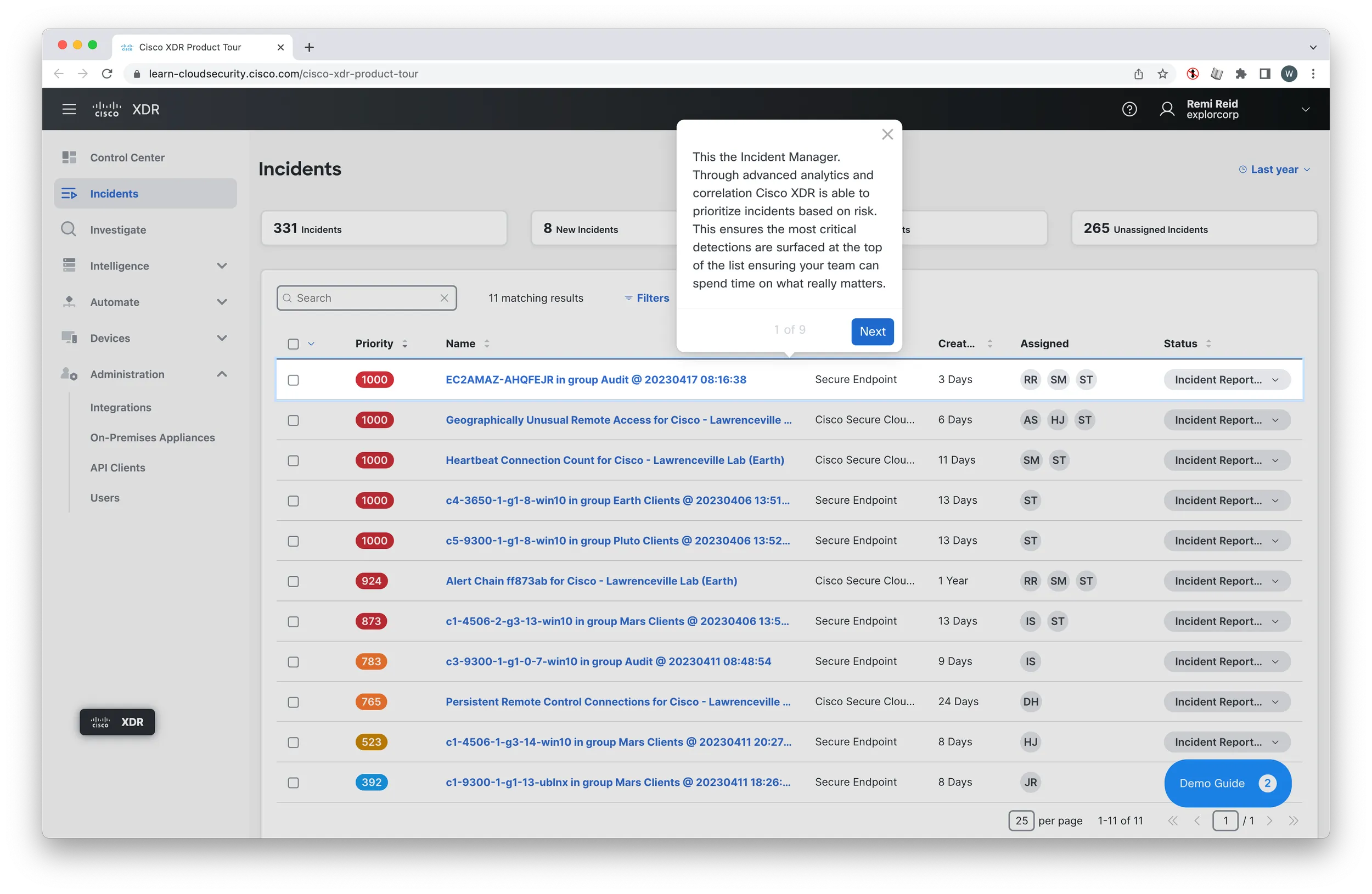Clear the search field with X icon
The height and width of the screenshot is (894, 1372).
click(445, 298)
